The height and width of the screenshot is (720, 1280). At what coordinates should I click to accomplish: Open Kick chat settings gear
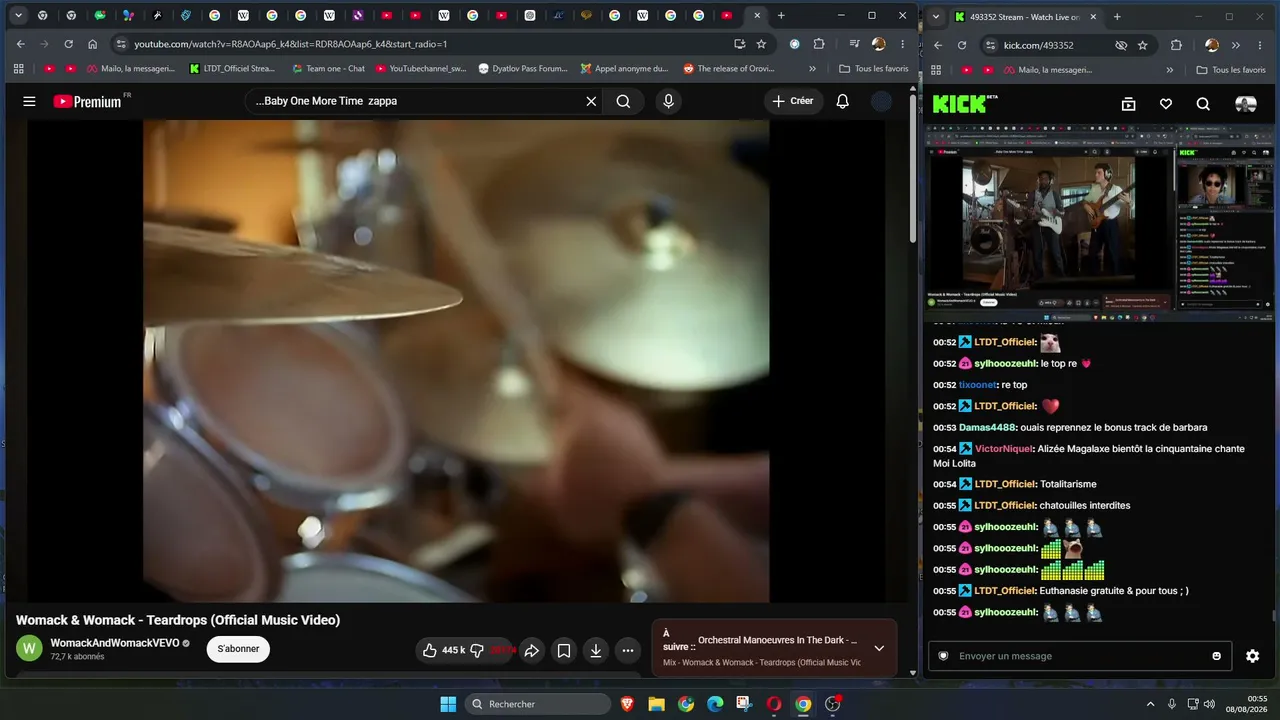pyautogui.click(x=1252, y=656)
